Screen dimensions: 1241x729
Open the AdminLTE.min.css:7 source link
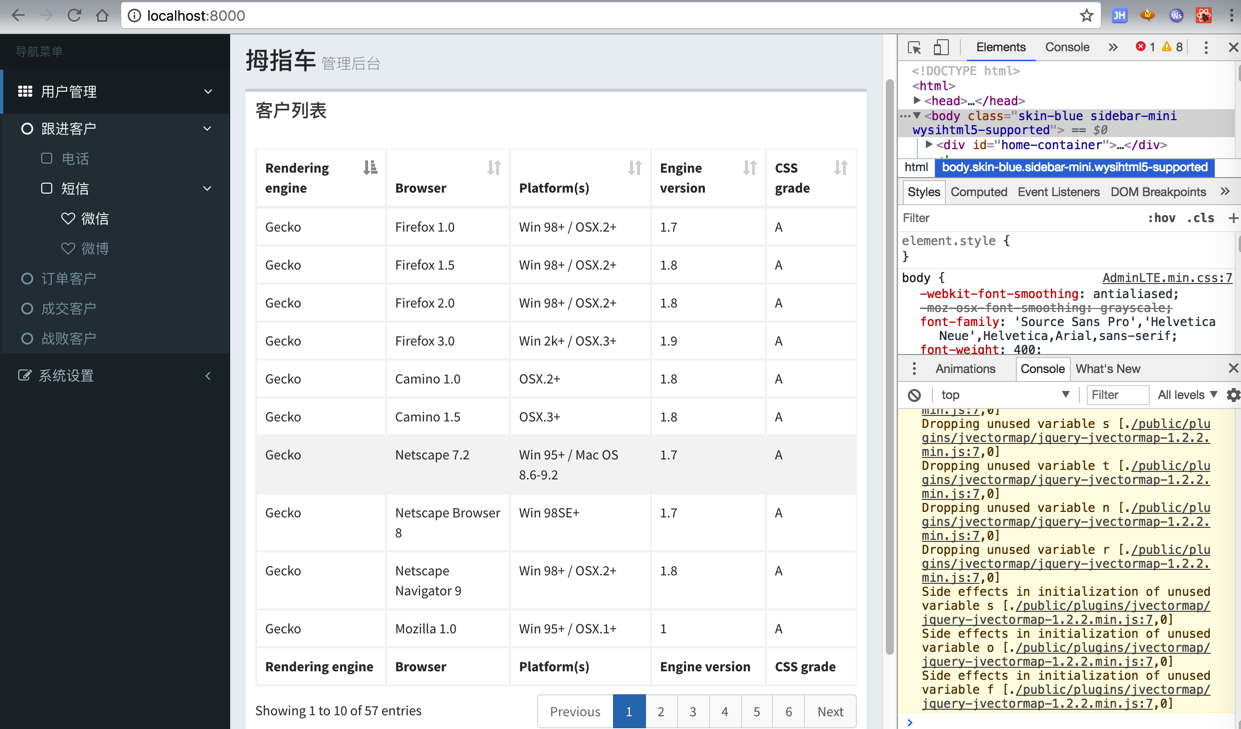(x=1166, y=278)
